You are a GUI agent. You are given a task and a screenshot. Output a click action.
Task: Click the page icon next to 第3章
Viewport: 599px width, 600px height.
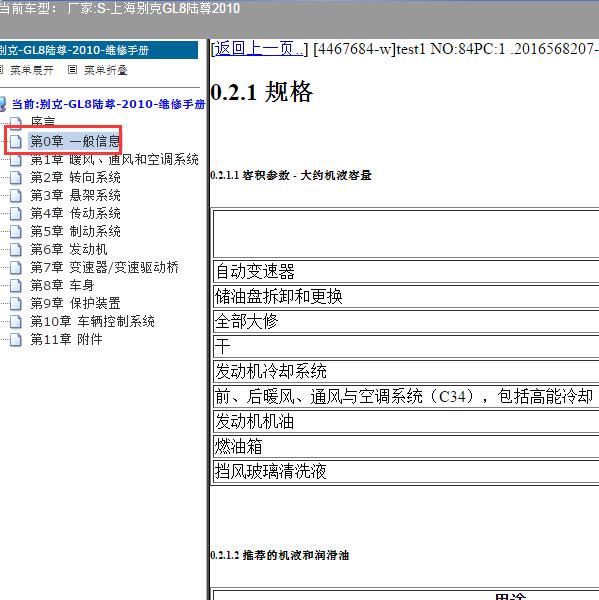pyautogui.click(x=15, y=196)
